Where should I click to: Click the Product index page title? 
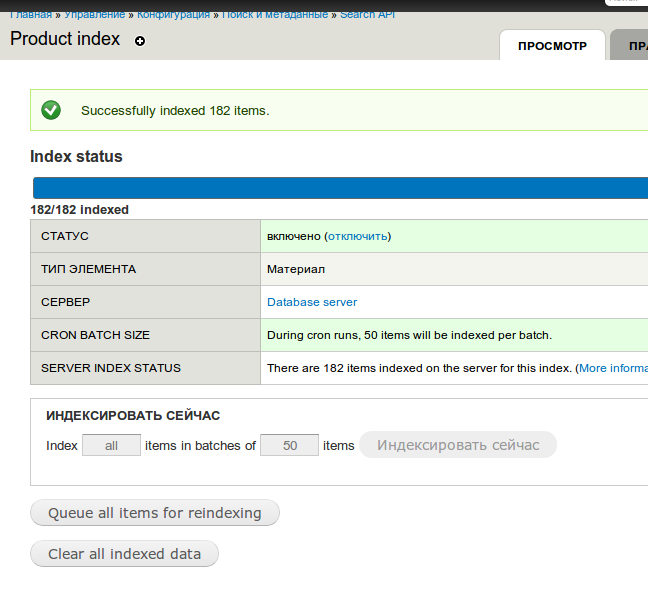pos(65,39)
